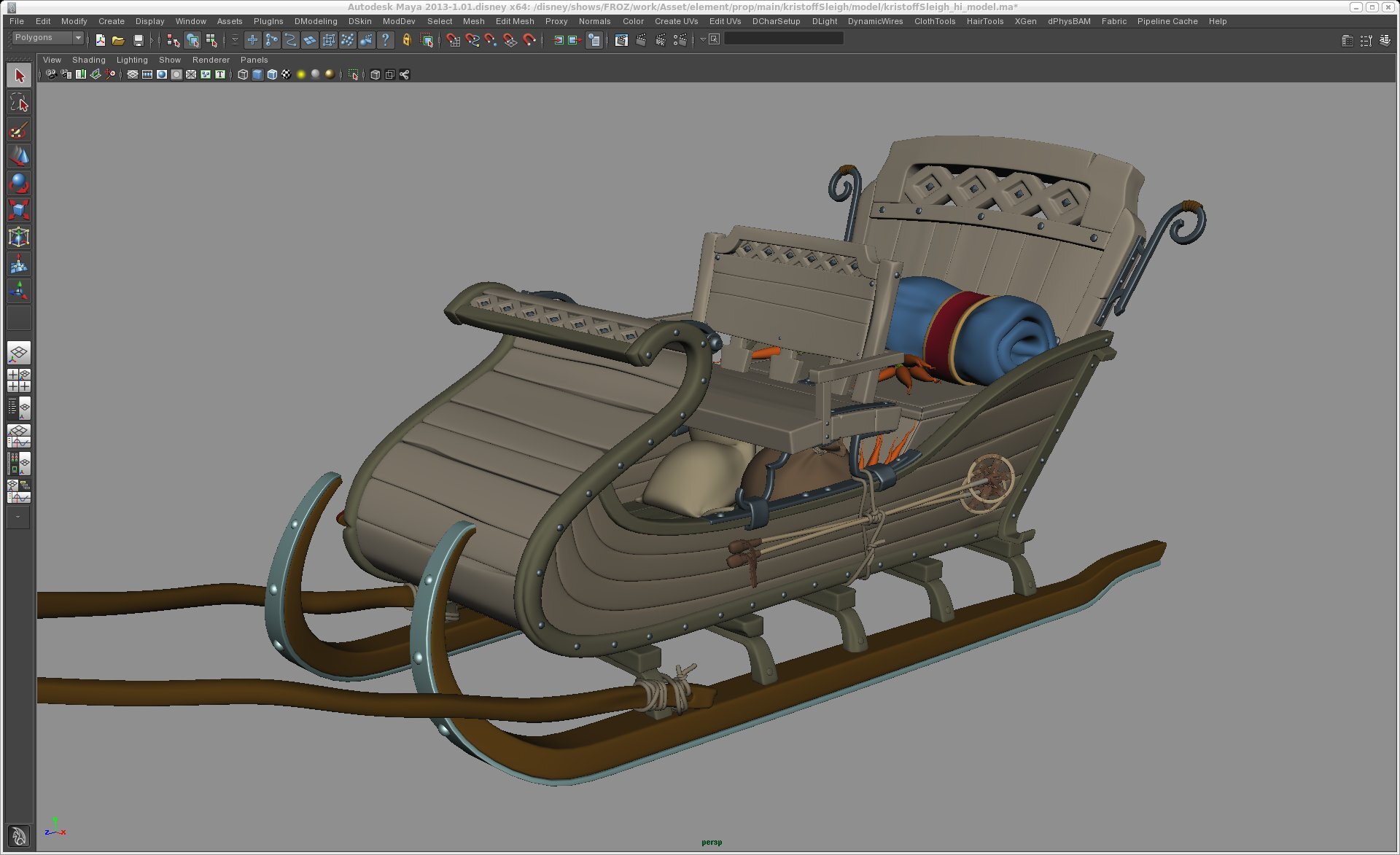Viewport: 1400px width, 855px height.
Task: Toggle X-ray display mode
Action: 376,74
